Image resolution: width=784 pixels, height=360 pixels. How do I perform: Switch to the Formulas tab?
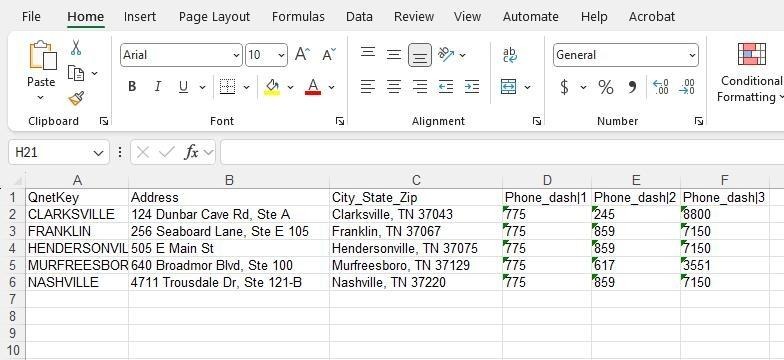(x=298, y=16)
